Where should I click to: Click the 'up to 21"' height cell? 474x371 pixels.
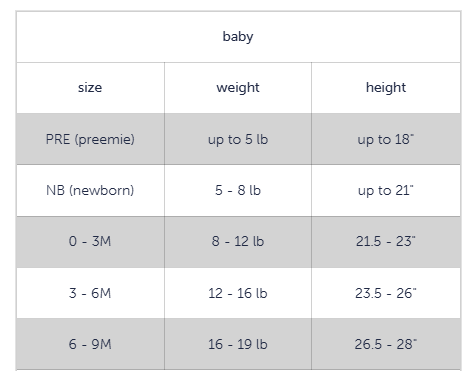[386, 190]
